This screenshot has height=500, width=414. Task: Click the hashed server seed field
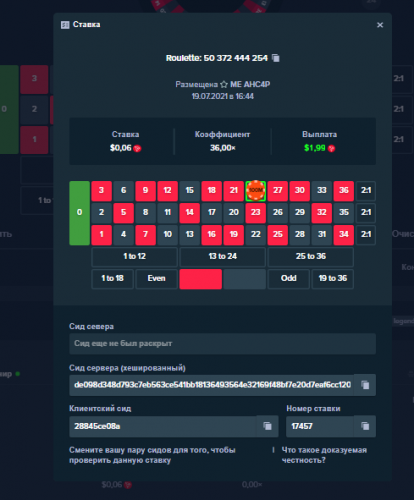212,385
